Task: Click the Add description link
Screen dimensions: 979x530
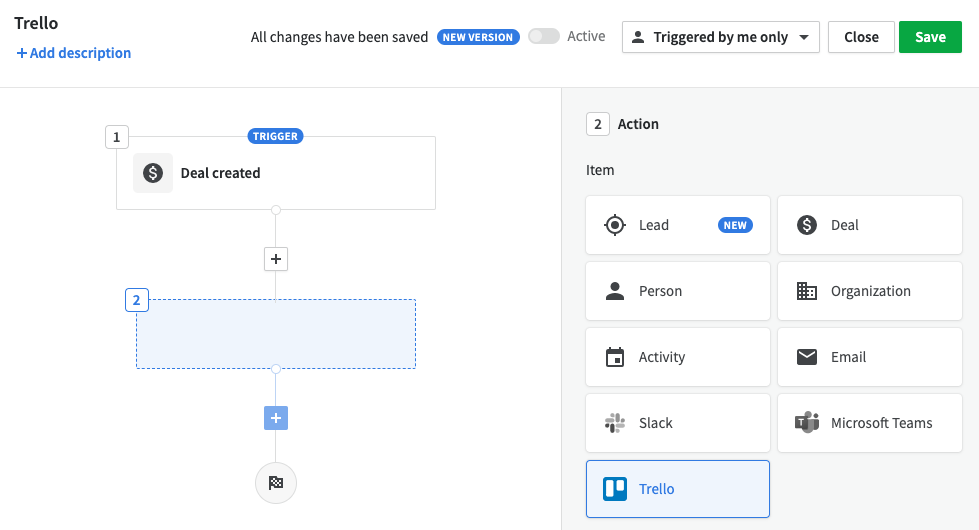Action: pos(74,53)
